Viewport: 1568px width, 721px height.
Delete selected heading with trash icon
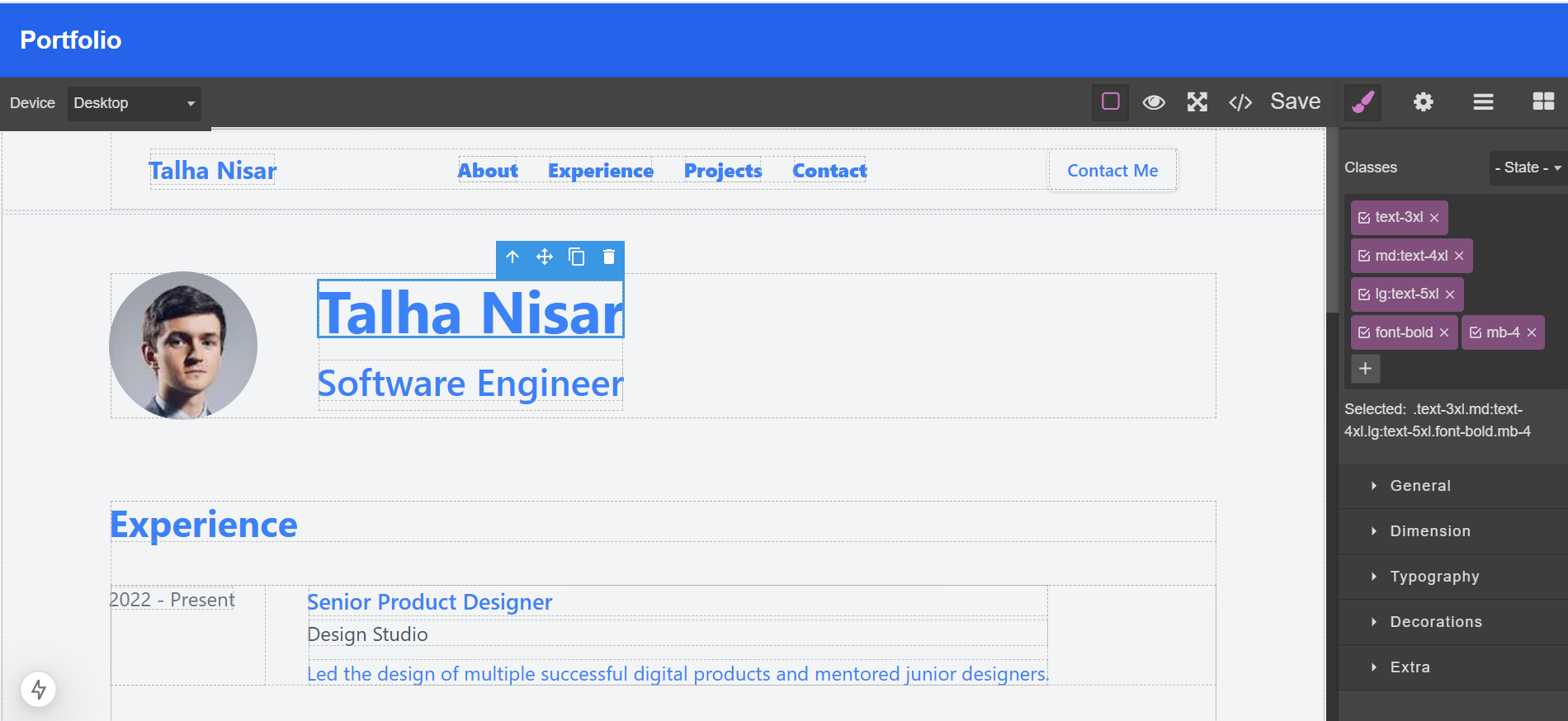[x=609, y=257]
